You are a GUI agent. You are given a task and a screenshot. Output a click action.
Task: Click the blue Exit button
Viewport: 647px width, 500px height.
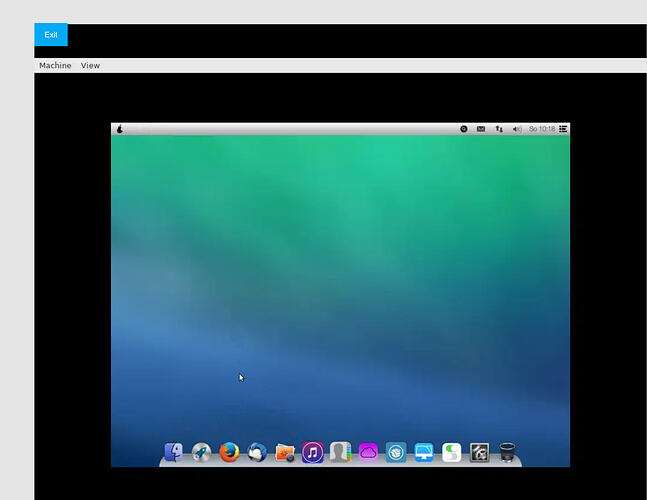(x=51, y=35)
